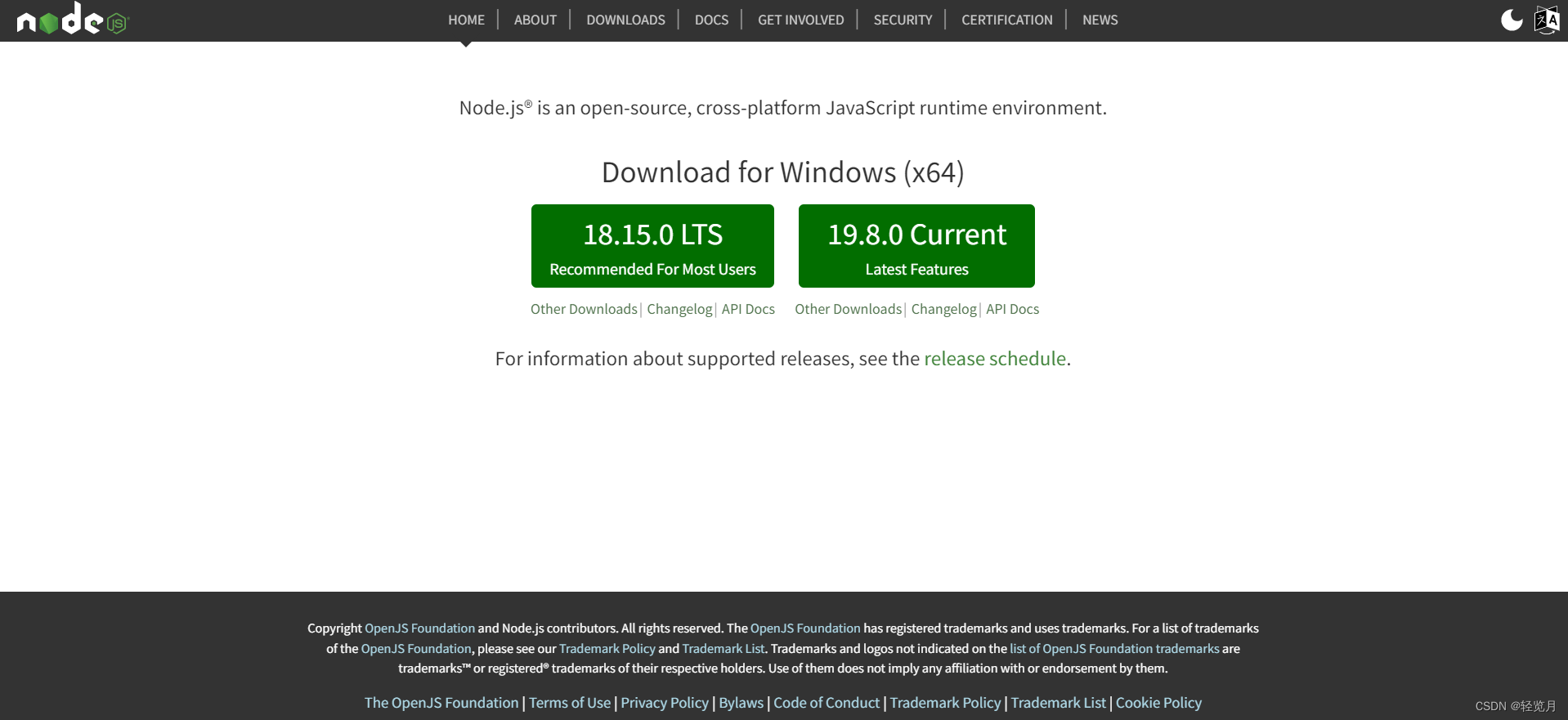Go to the NEWS section
Screen dimensions: 1568x720
click(1100, 20)
